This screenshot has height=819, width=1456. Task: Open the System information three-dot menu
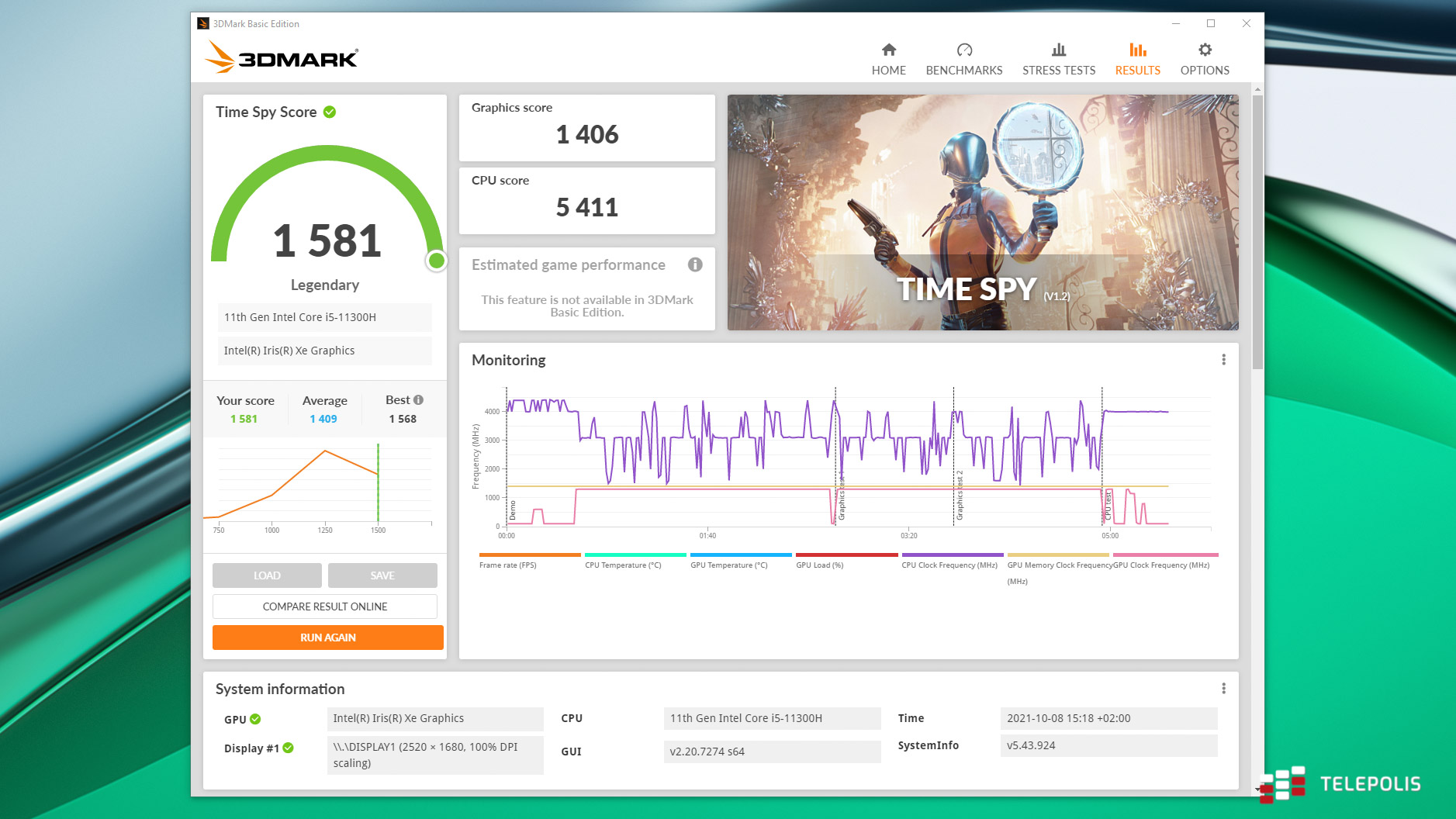click(1223, 689)
